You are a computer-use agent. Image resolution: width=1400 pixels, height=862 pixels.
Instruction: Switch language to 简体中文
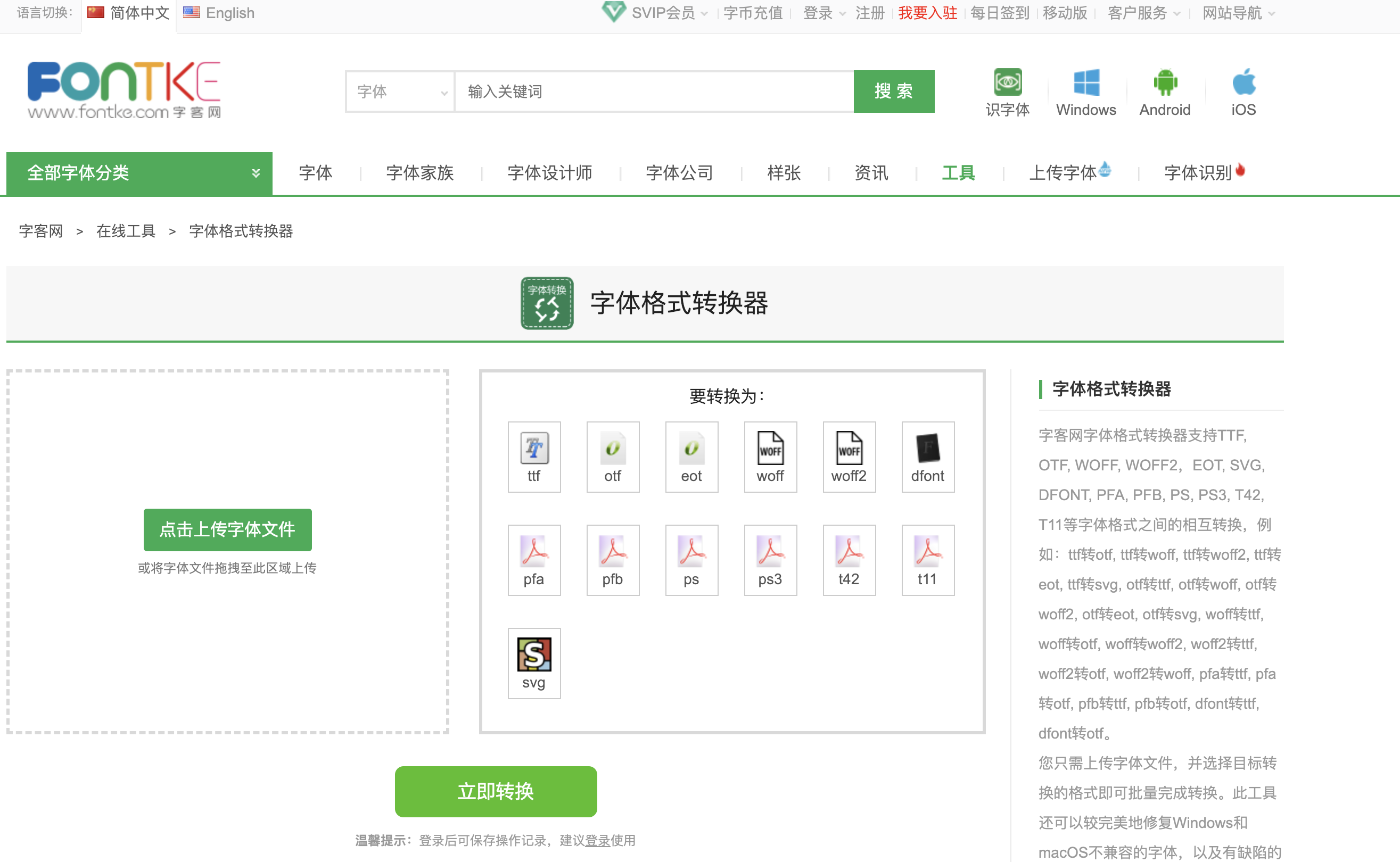(x=129, y=13)
